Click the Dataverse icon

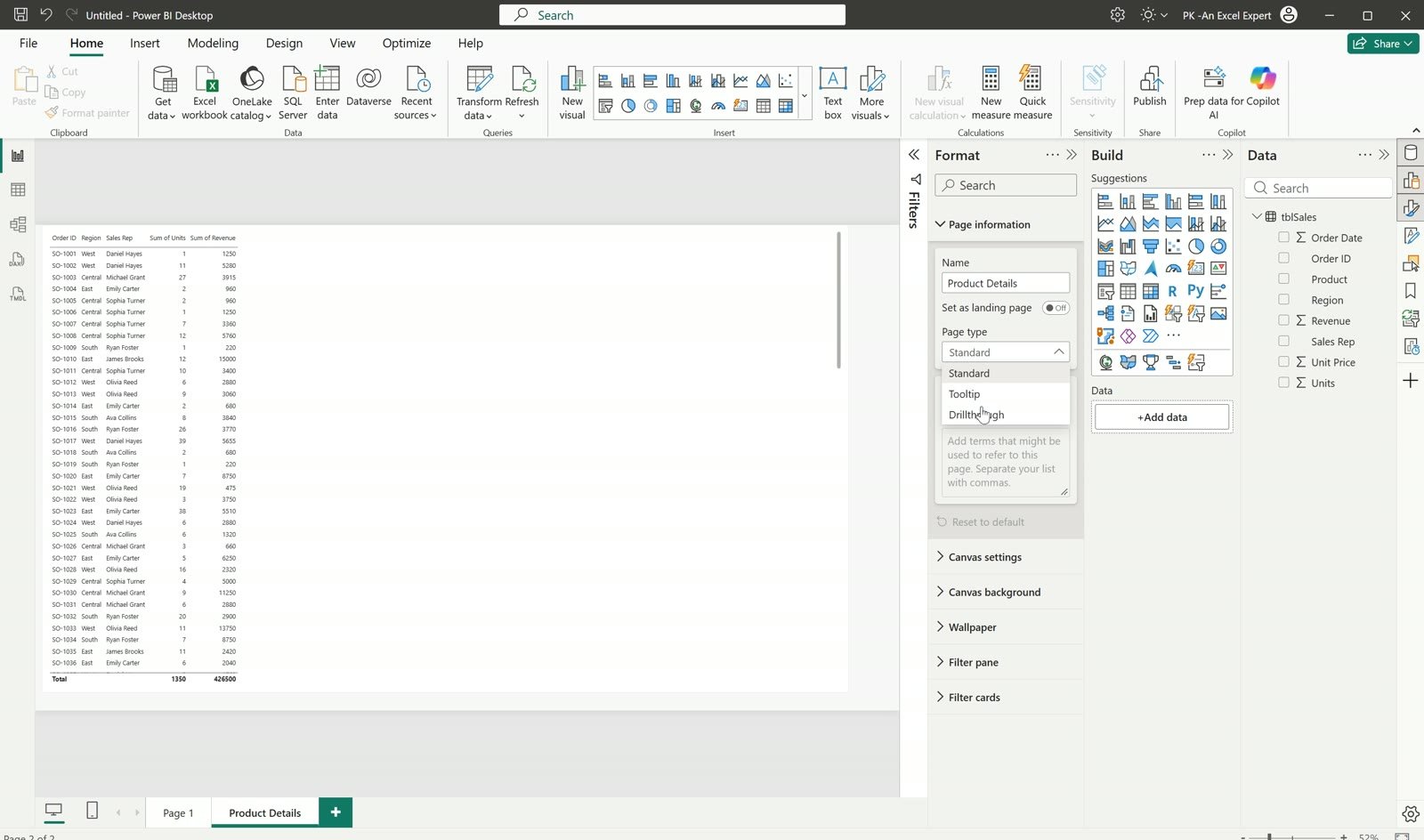coord(368,86)
